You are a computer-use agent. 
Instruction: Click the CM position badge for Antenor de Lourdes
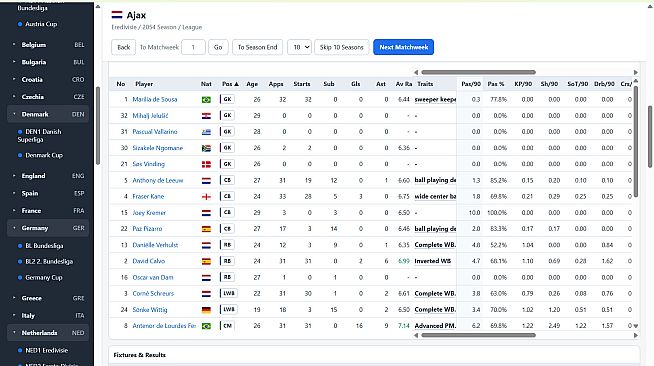pyautogui.click(x=227, y=326)
